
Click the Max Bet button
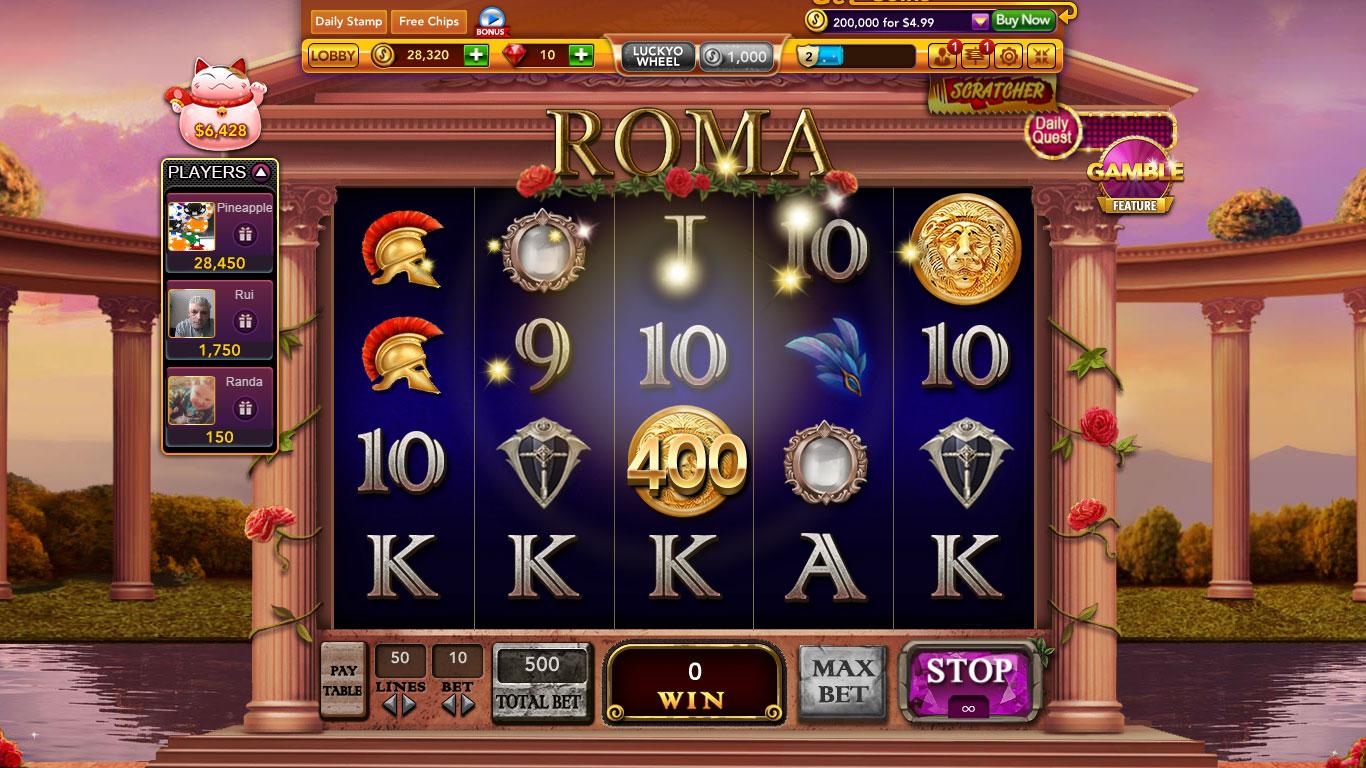click(x=843, y=682)
